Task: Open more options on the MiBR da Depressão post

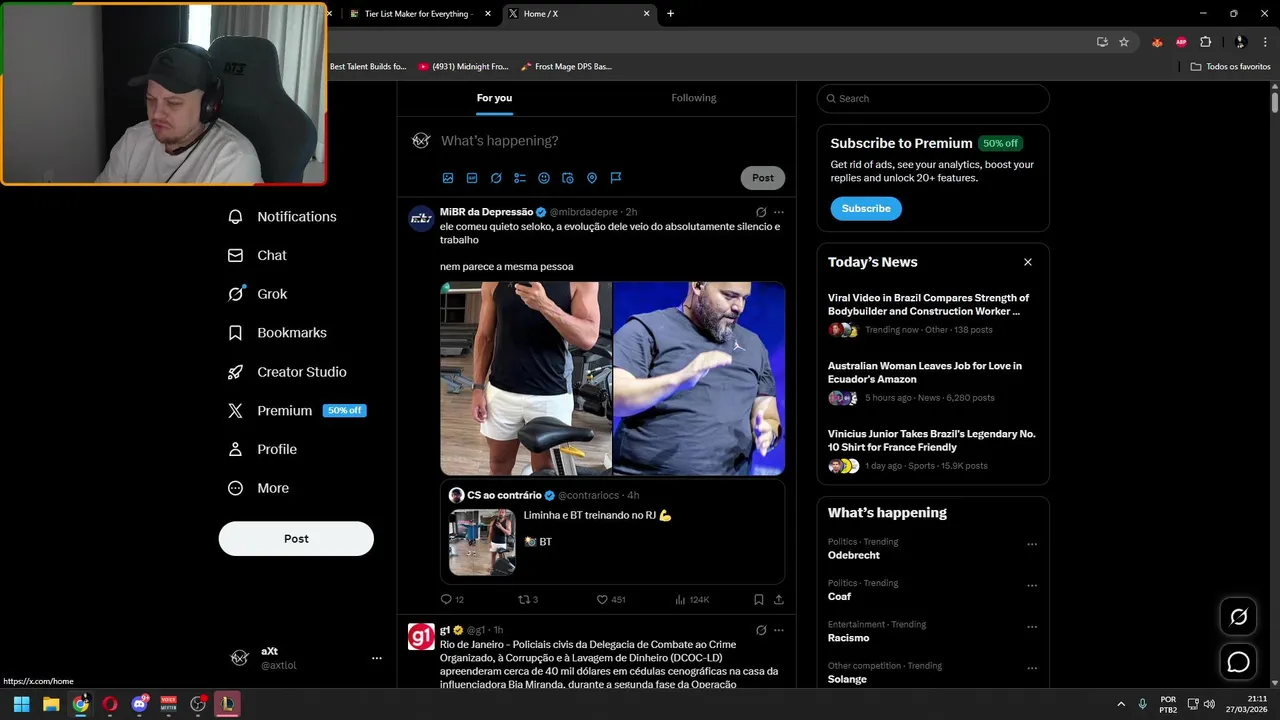Action: coord(779,212)
